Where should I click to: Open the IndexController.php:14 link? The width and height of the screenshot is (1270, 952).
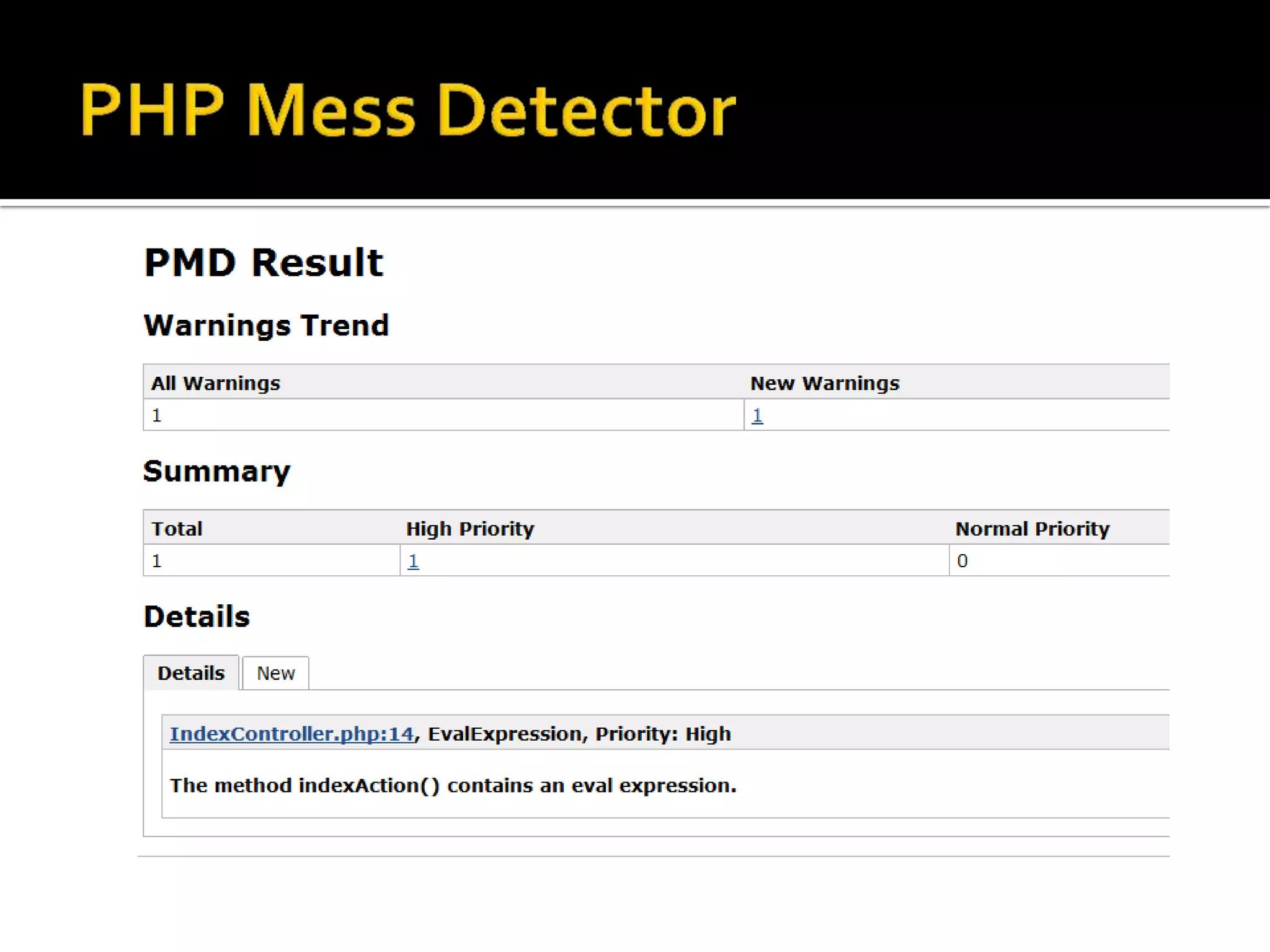pos(291,734)
